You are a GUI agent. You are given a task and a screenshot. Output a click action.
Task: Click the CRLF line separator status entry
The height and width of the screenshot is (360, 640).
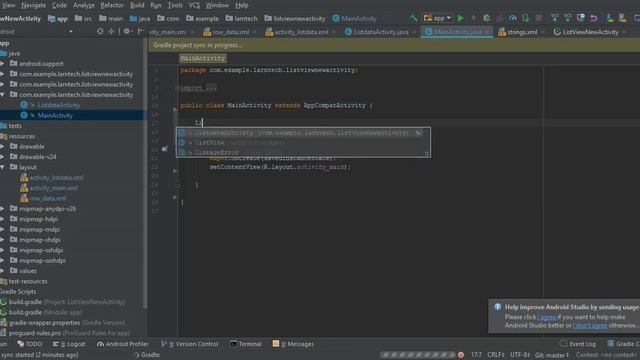pos(496,355)
